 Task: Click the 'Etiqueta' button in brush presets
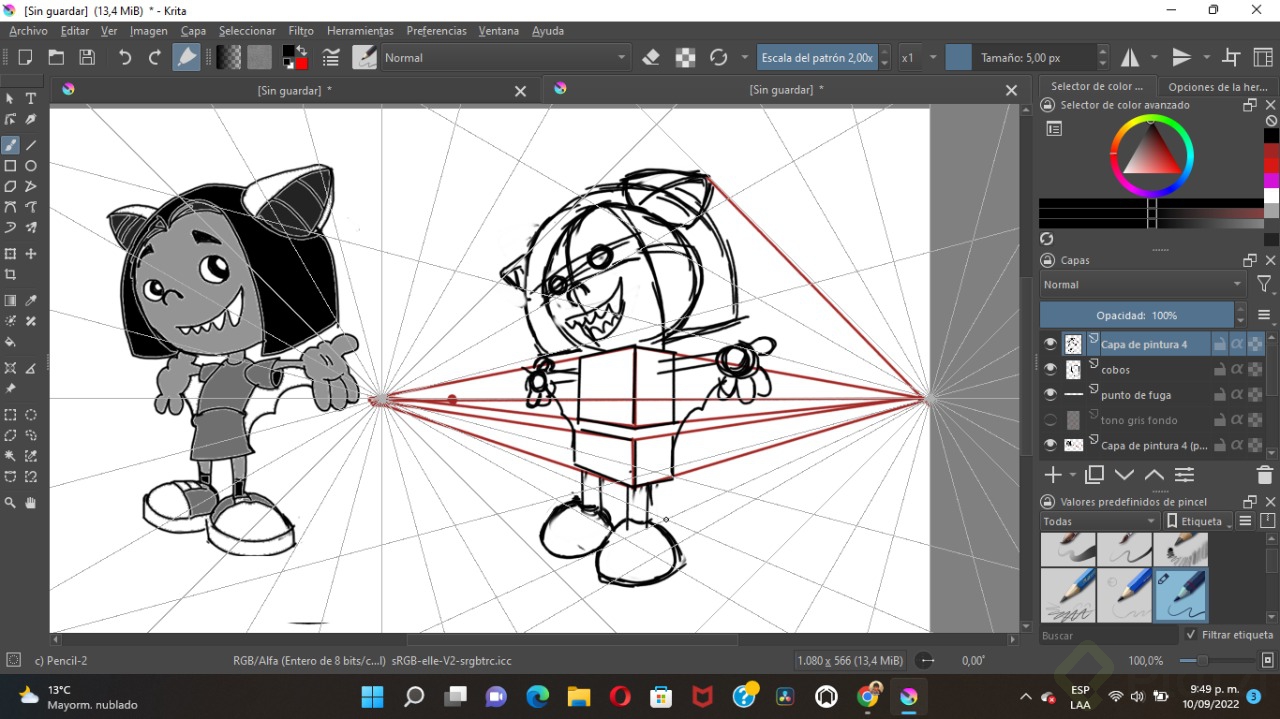1195,521
